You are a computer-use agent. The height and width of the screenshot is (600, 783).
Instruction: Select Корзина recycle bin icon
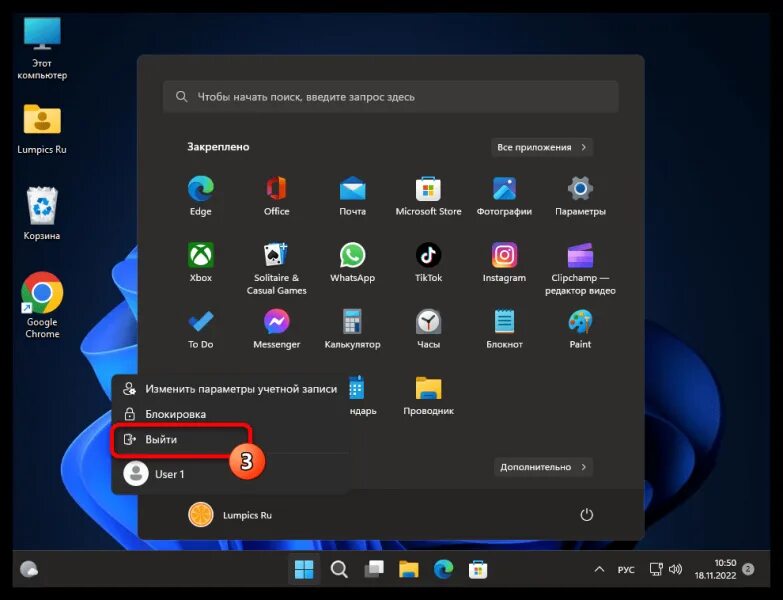(42, 214)
